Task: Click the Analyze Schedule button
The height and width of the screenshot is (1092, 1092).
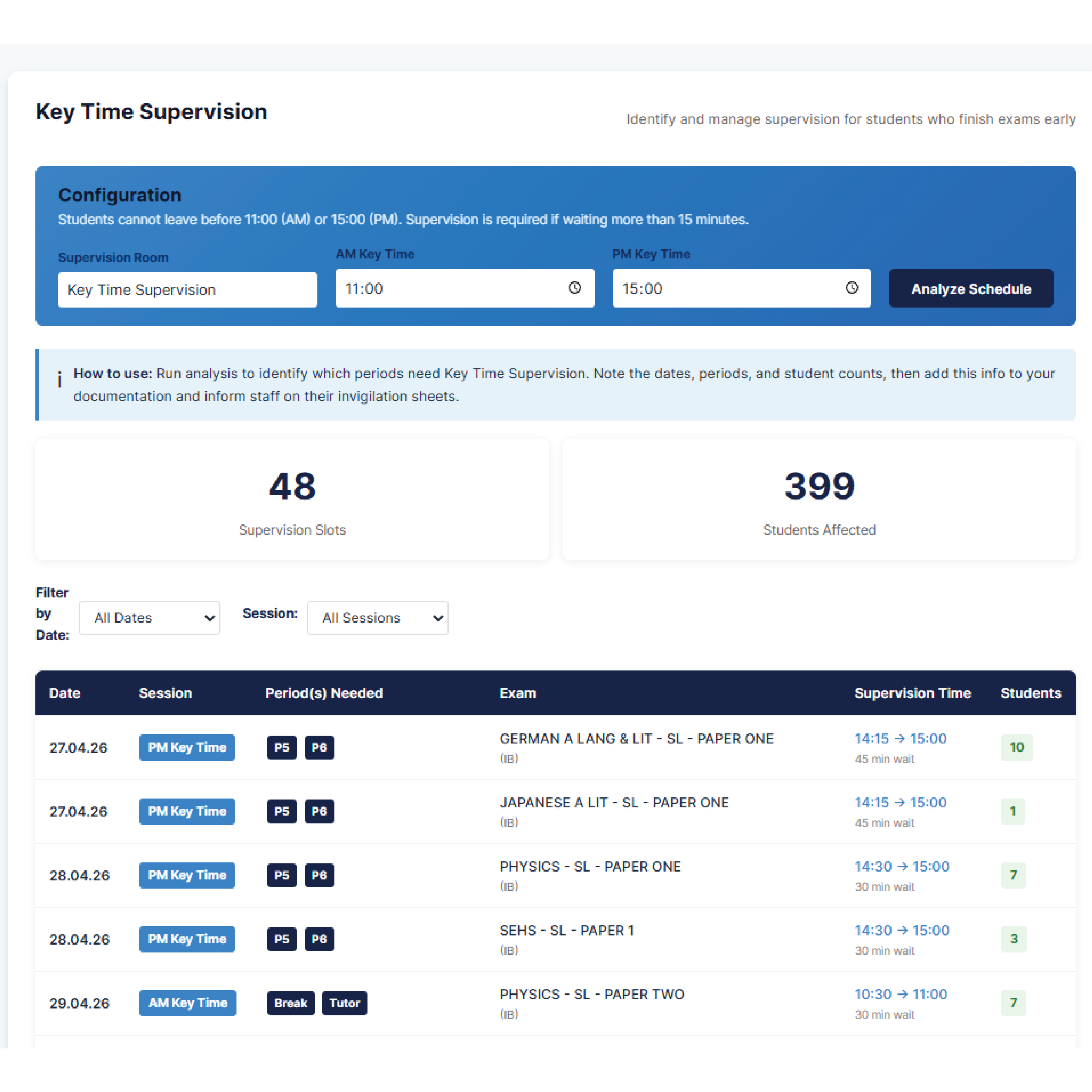Action: pyautogui.click(x=971, y=288)
